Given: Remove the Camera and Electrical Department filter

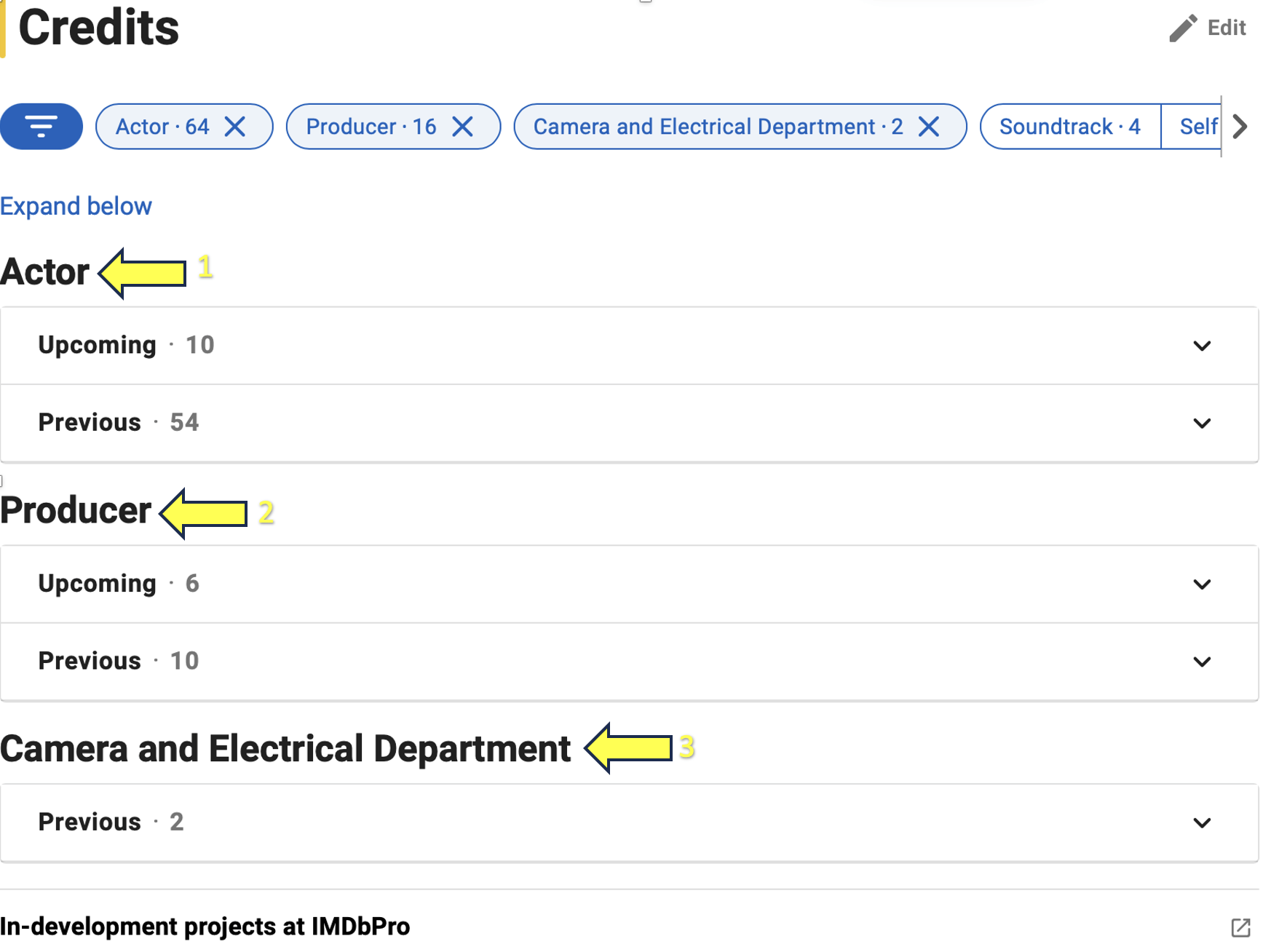Looking at the screenshot, I should [x=929, y=127].
